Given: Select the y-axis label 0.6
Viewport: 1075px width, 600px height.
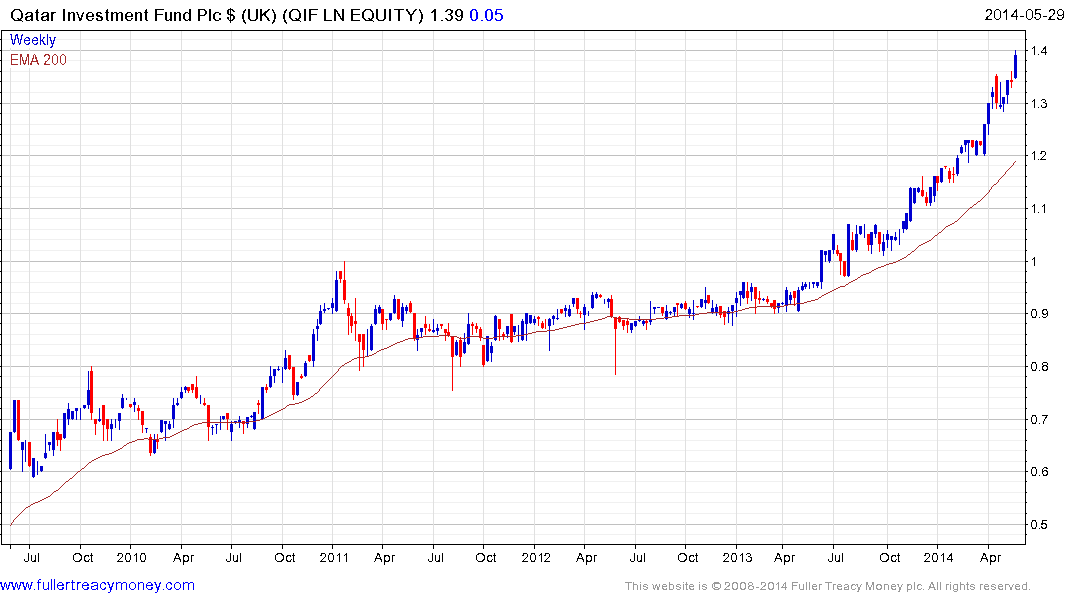Looking at the screenshot, I should [1038, 472].
